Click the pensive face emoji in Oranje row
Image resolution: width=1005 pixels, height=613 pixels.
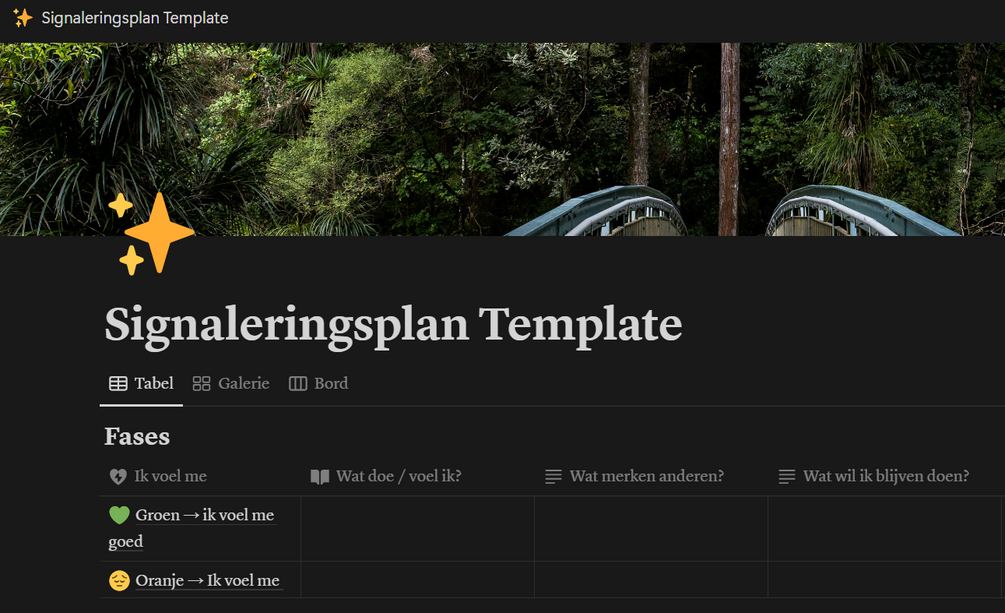pos(119,580)
